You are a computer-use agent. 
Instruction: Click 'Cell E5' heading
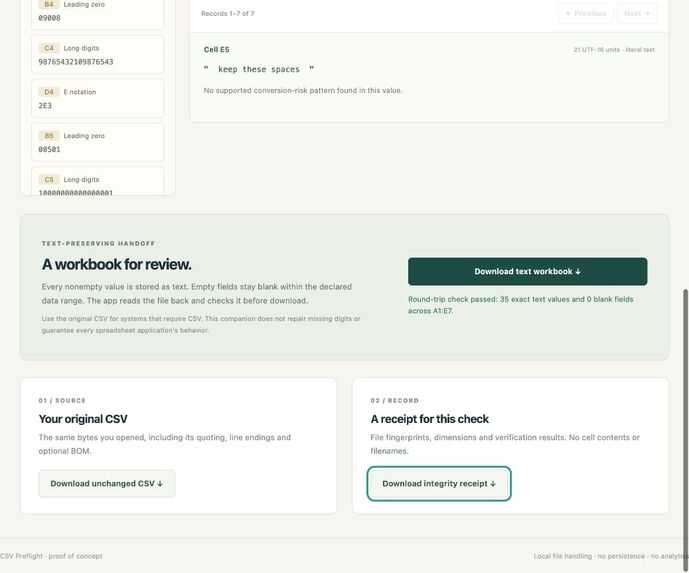(216, 50)
